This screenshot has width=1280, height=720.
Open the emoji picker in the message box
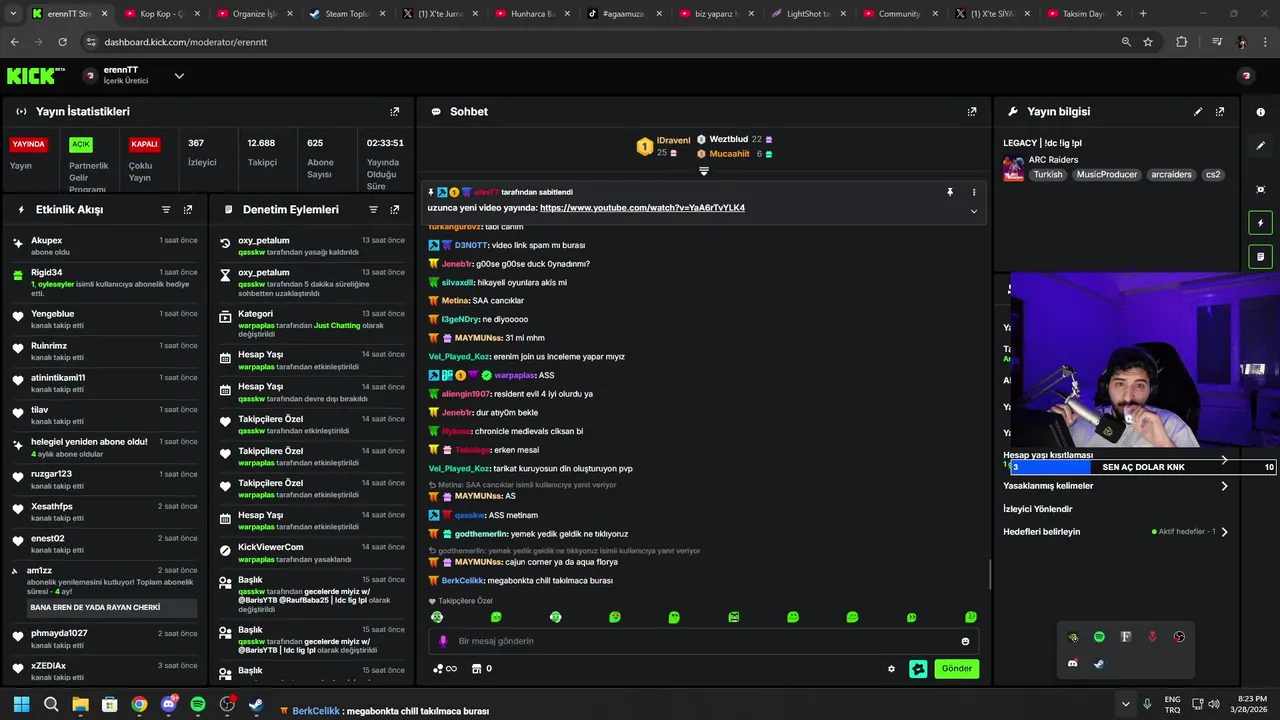[965, 641]
